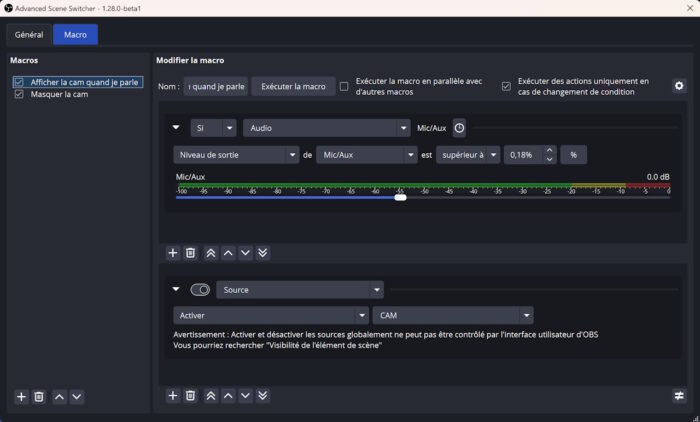Viewport: 700px width, 422px height.
Task: Decrease the 0,18% threshold value
Action: click(550, 159)
